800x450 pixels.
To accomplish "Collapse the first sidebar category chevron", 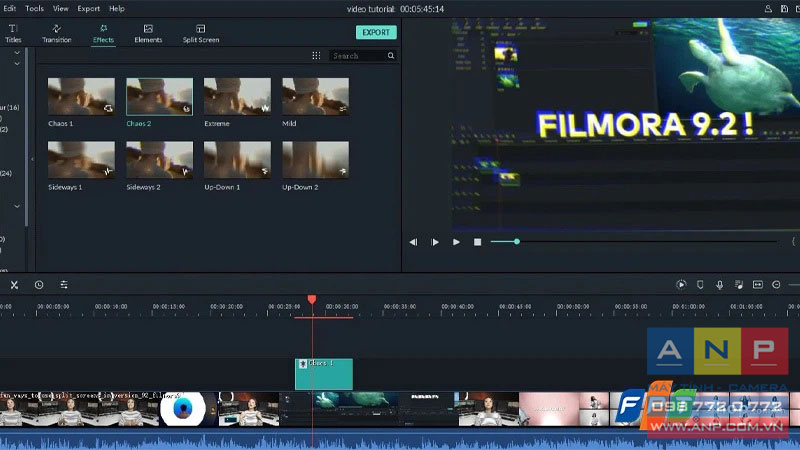I will tap(17, 53).
